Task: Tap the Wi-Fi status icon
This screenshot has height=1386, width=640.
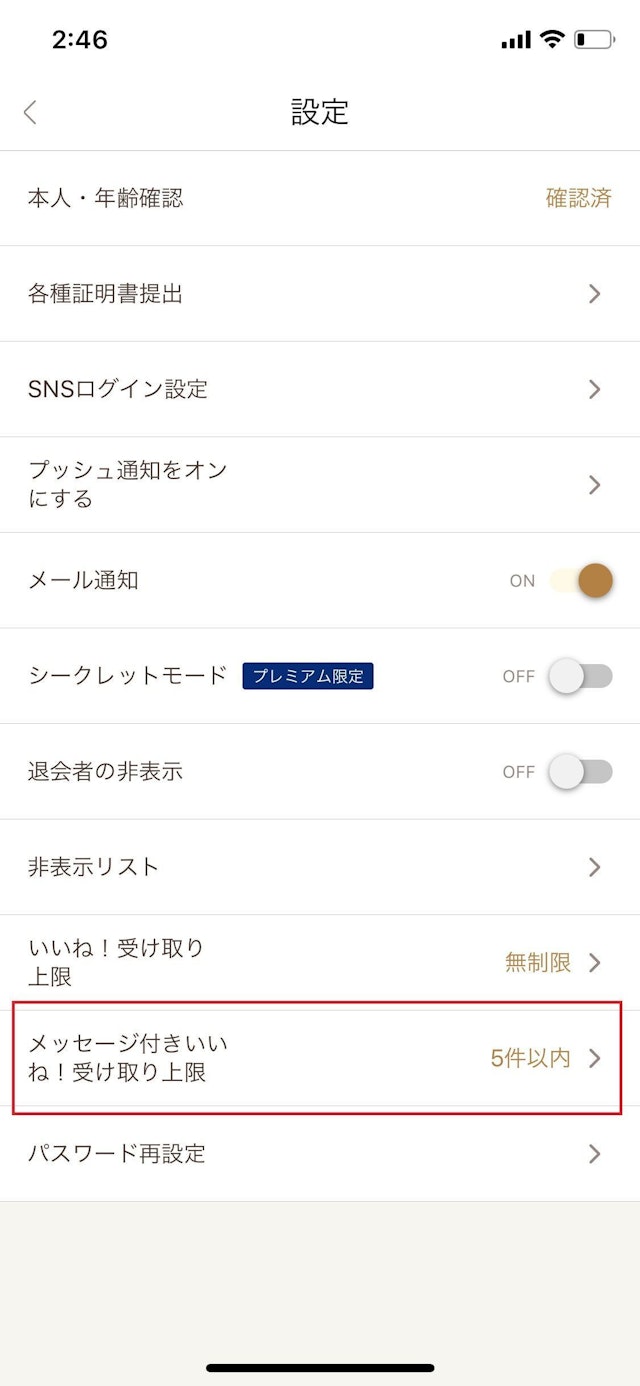Action: [551, 39]
